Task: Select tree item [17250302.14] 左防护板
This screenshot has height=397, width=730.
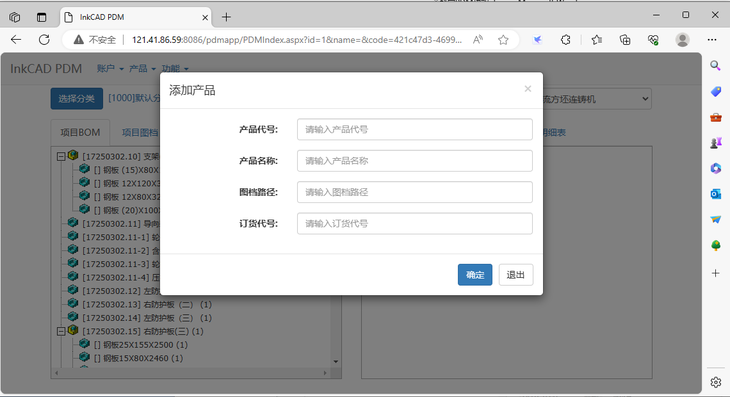Action: point(147,318)
